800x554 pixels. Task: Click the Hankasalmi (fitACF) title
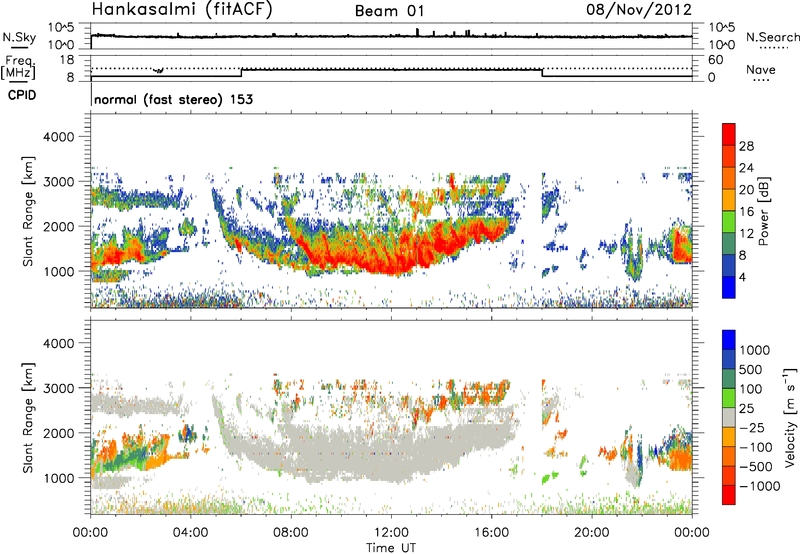pos(182,10)
